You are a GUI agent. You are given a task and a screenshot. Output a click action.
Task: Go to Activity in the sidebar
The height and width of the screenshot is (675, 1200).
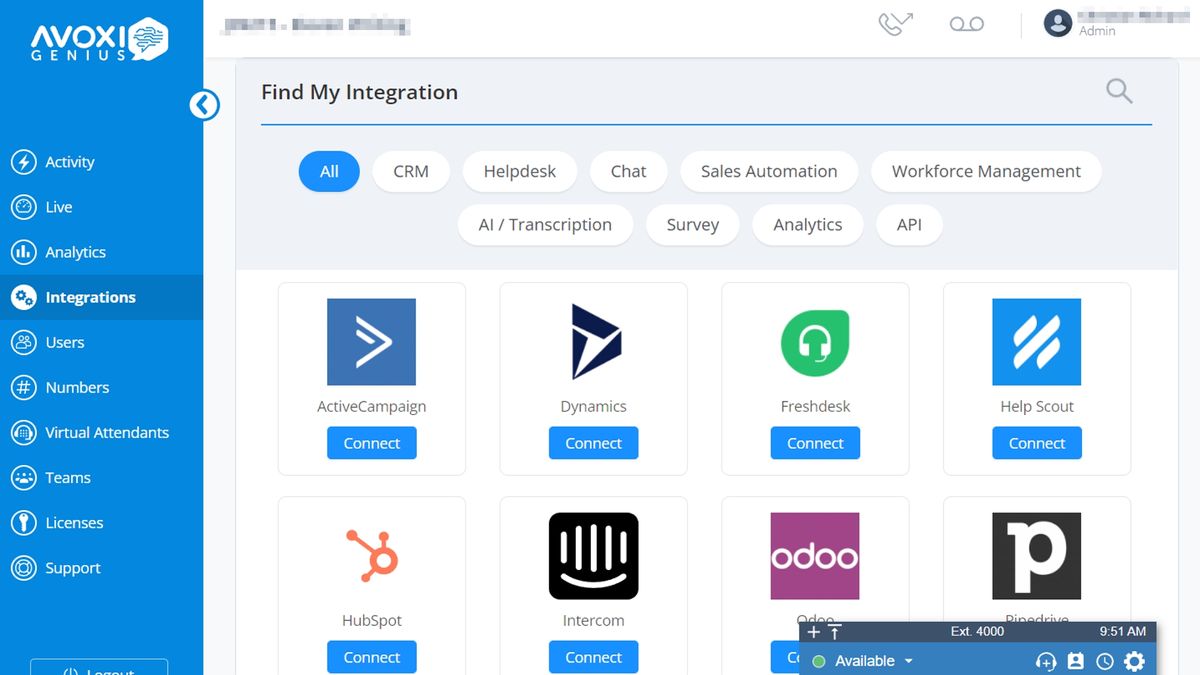point(70,162)
